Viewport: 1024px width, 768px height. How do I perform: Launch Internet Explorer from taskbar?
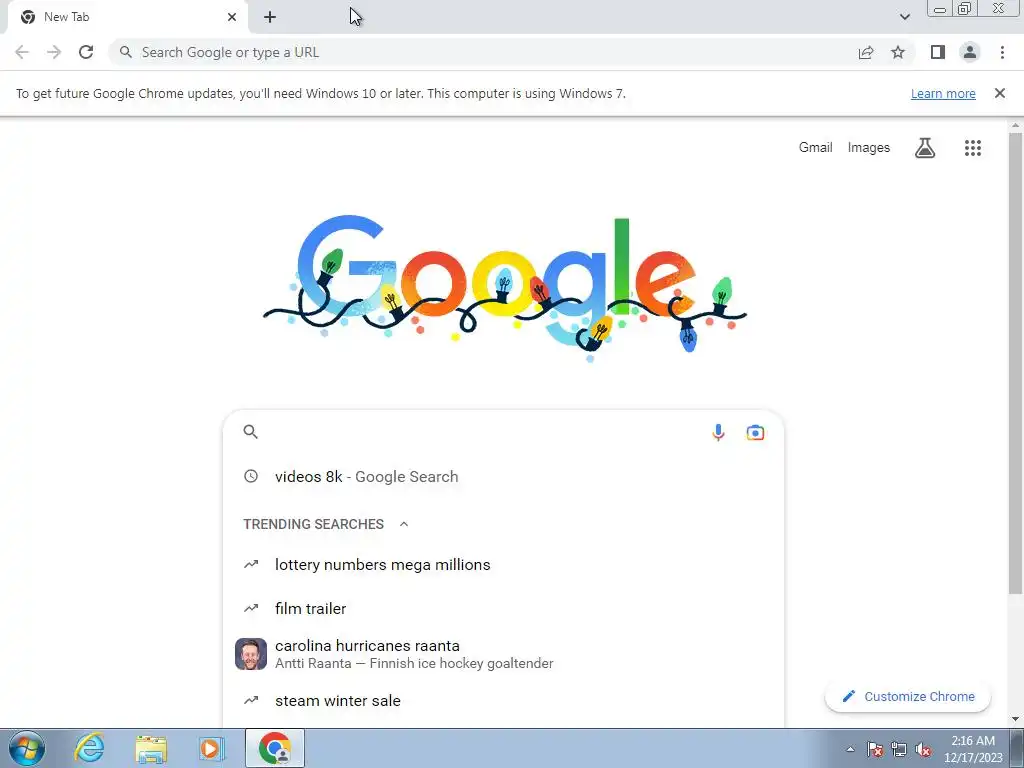click(89, 748)
